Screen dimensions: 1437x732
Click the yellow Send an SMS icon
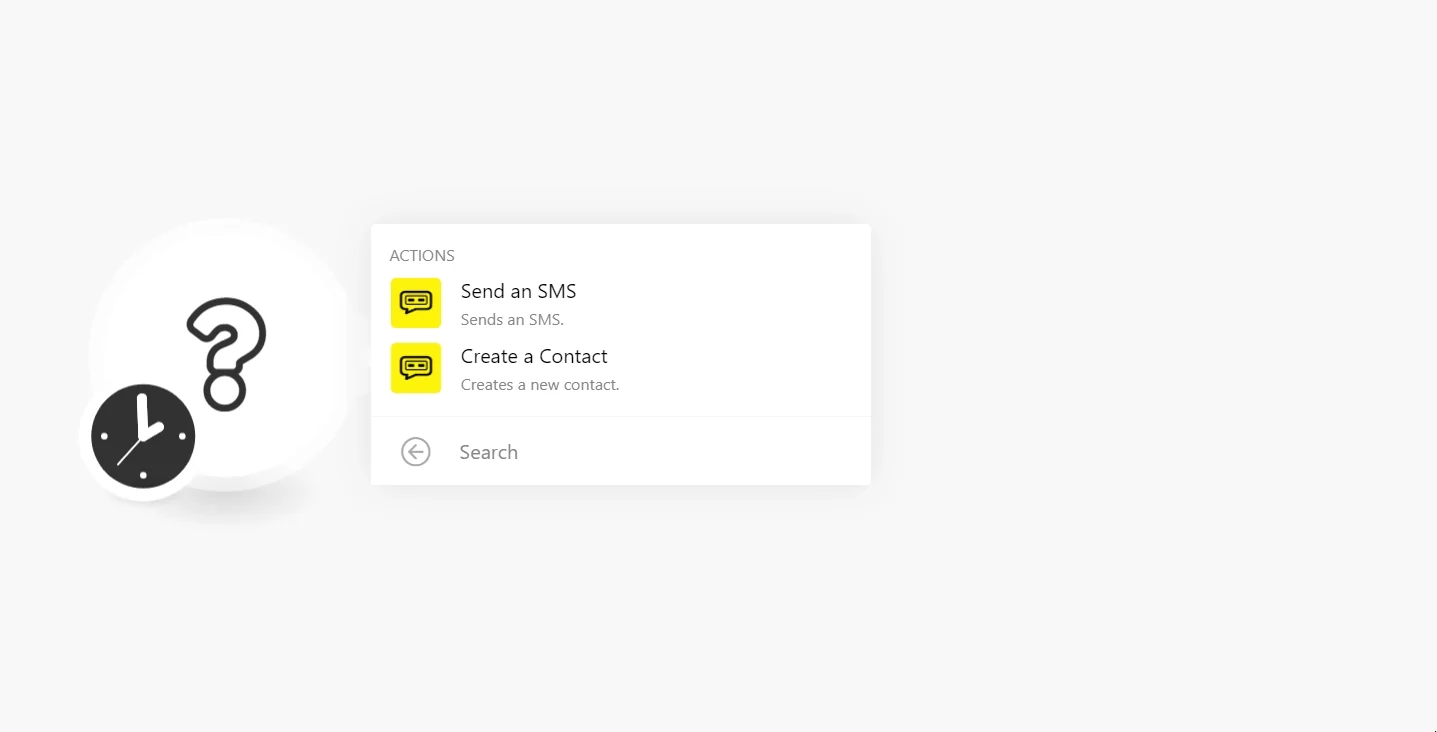(x=416, y=303)
